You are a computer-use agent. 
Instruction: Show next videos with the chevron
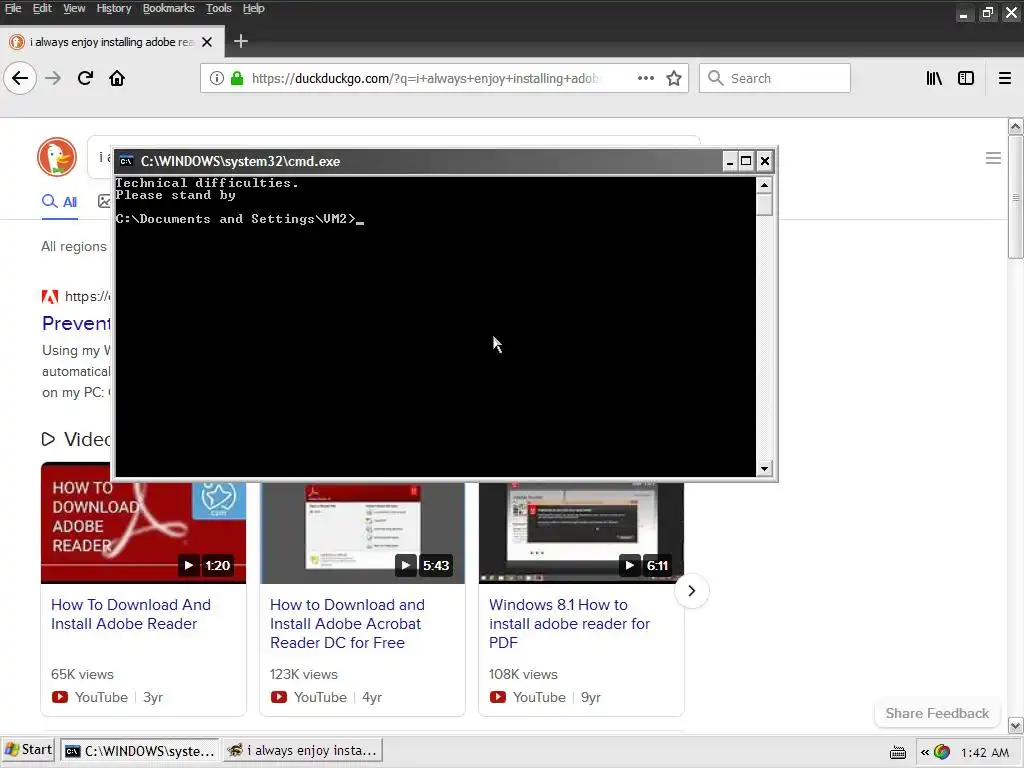coord(692,591)
